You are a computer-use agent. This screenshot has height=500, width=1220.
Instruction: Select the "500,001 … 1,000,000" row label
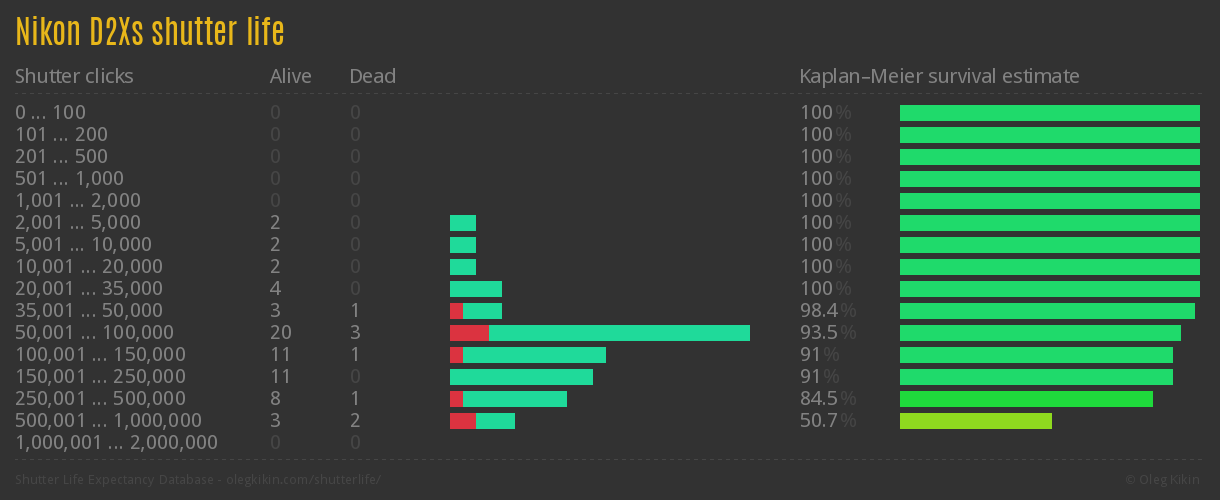pos(108,421)
